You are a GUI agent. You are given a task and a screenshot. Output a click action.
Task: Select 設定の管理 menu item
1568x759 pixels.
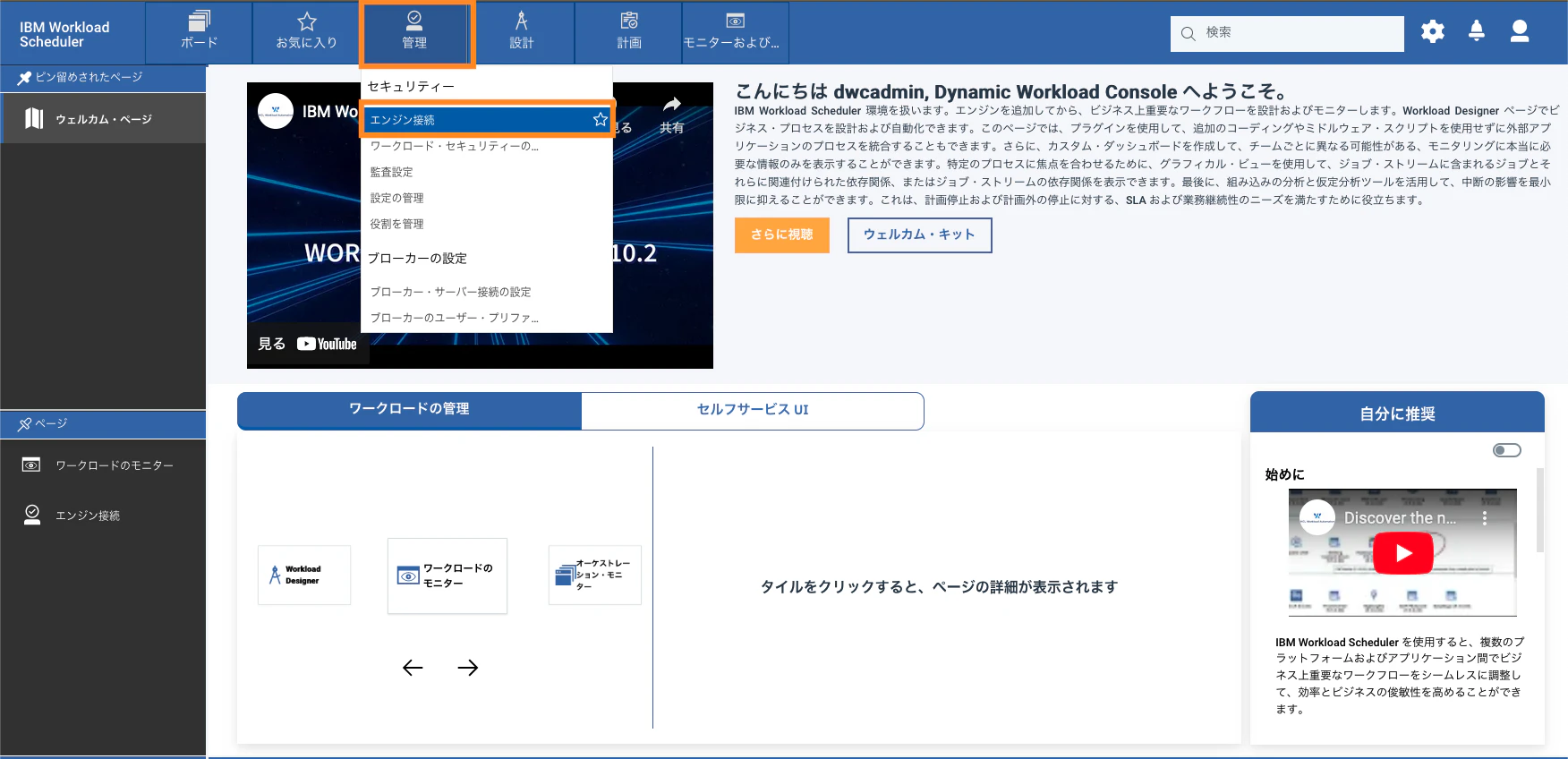(x=397, y=198)
